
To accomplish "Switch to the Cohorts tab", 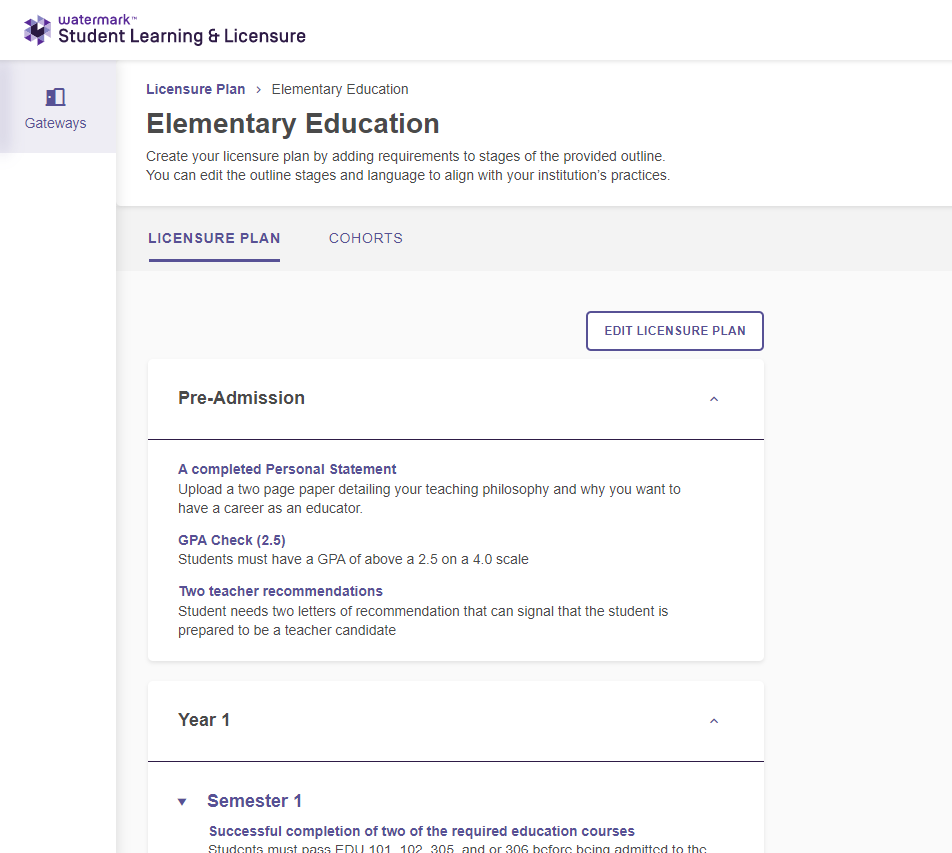I will [x=366, y=238].
